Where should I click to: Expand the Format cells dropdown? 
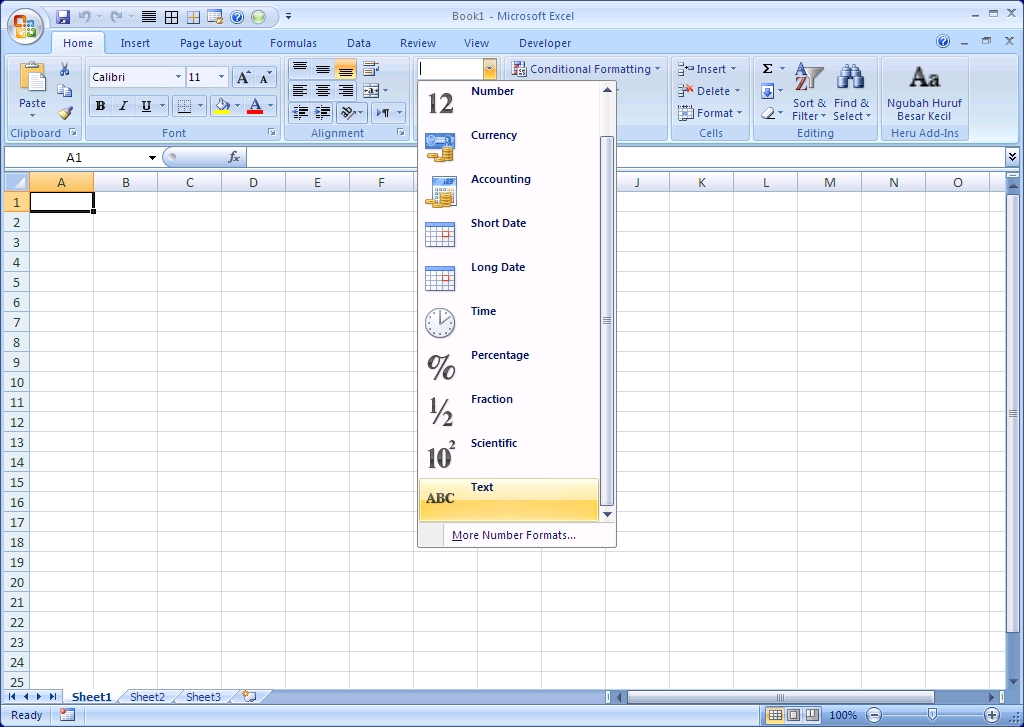[739, 113]
